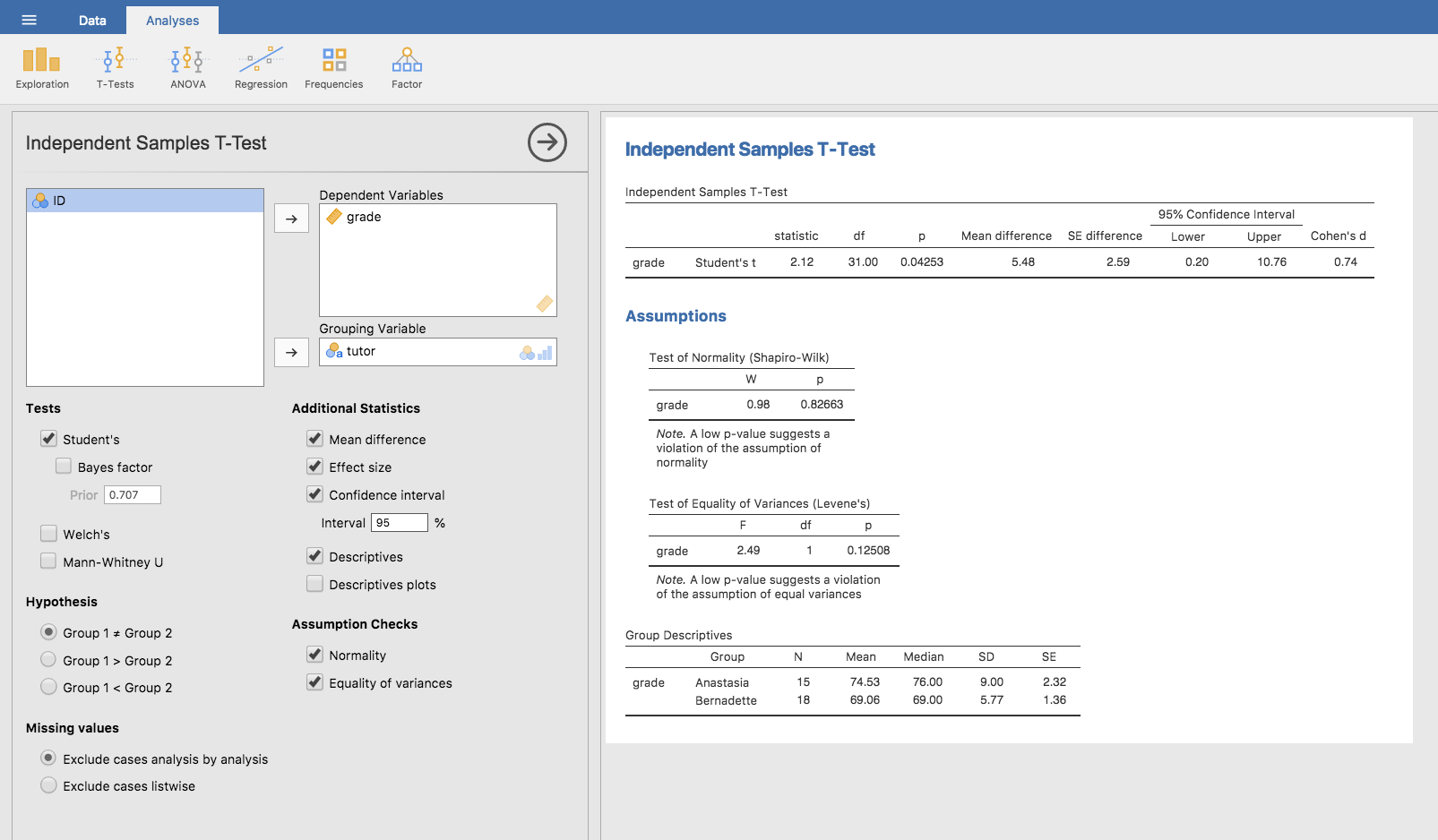Click the confidence Interval percent field
This screenshot has width=1438, height=840.
point(400,523)
